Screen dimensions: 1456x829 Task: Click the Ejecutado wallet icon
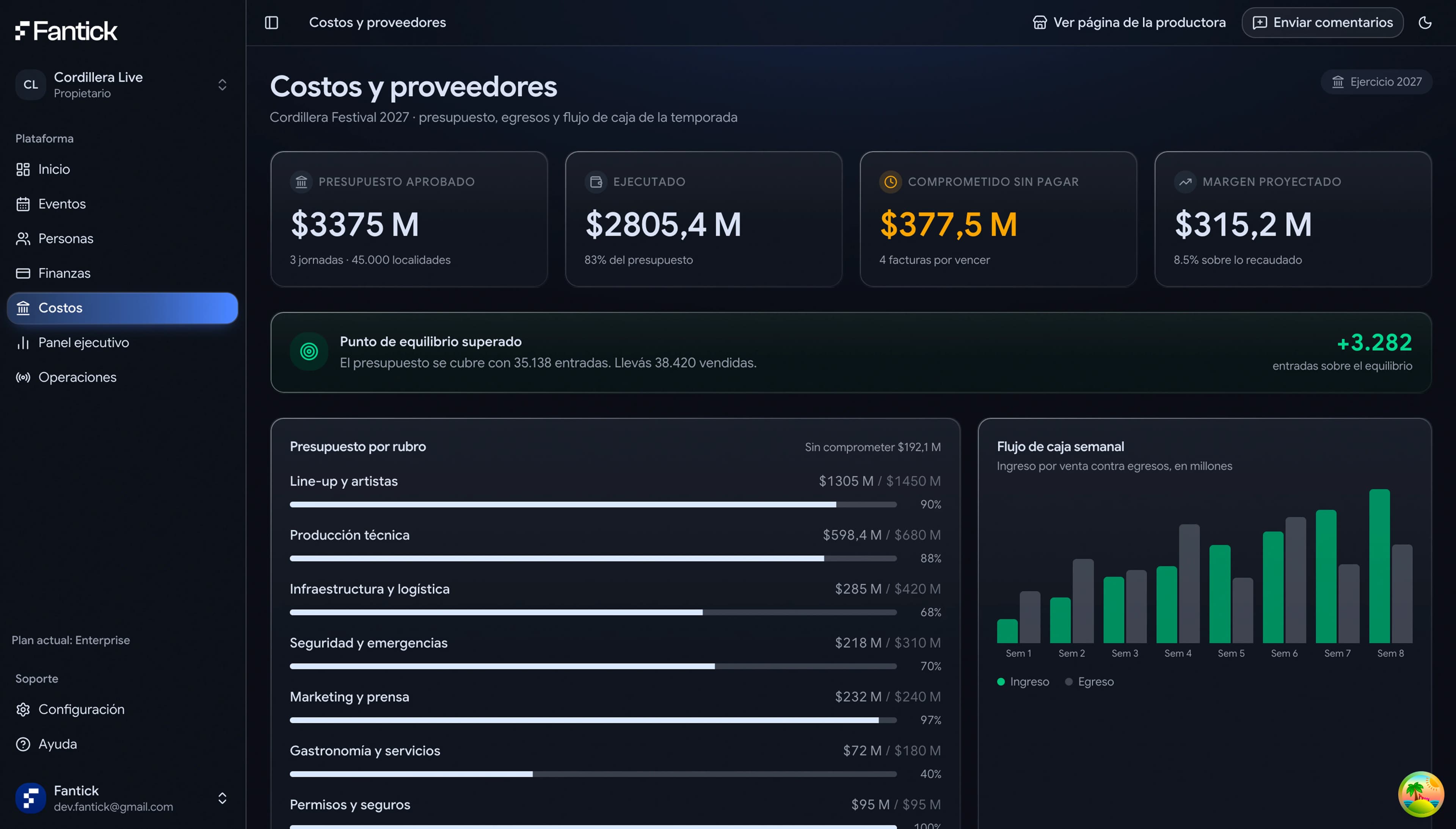coord(596,182)
